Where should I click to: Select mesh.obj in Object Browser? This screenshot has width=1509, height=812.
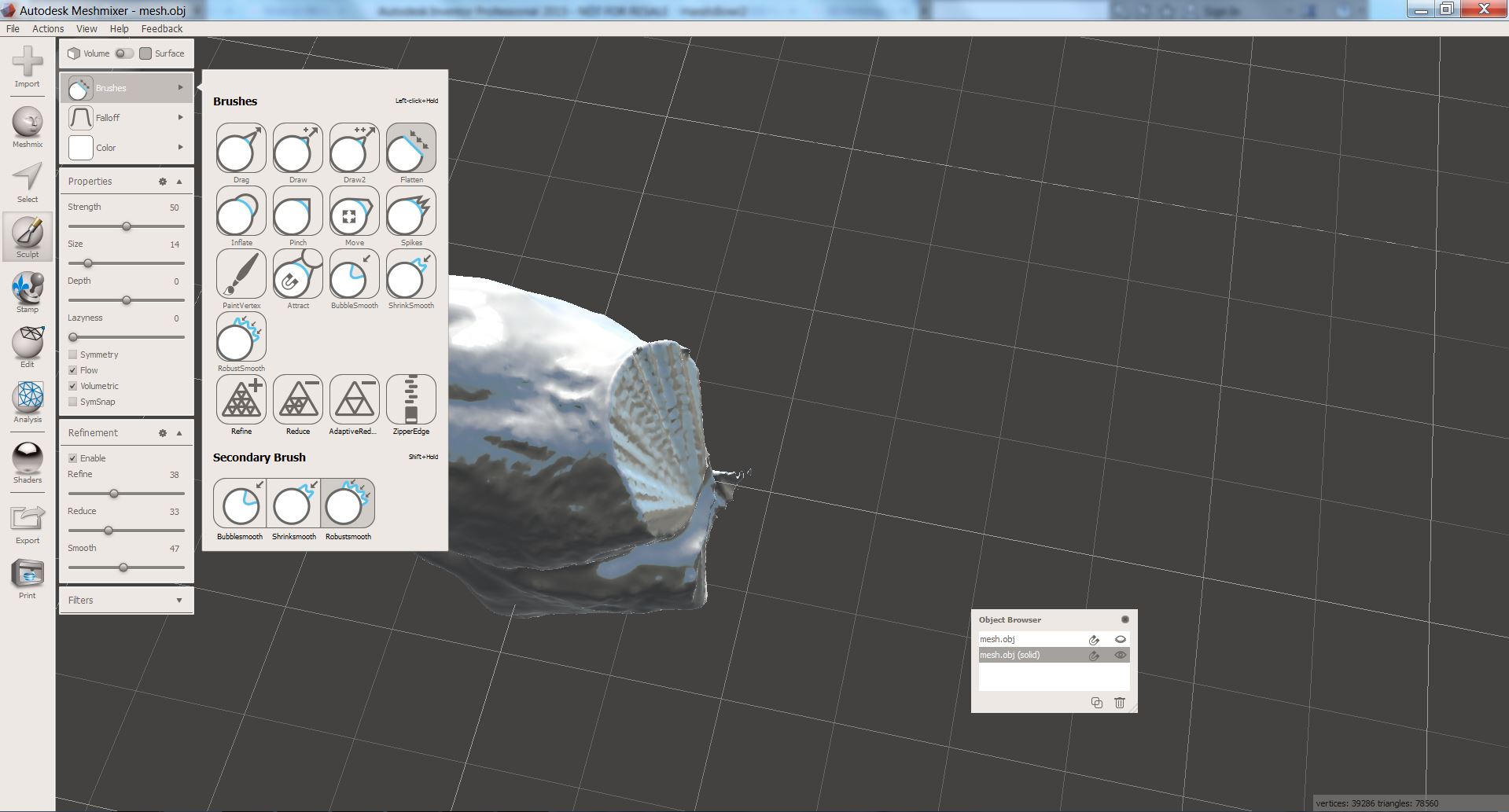coord(1054,639)
